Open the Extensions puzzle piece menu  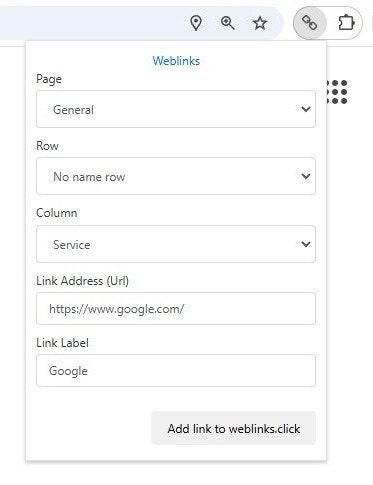(x=346, y=23)
